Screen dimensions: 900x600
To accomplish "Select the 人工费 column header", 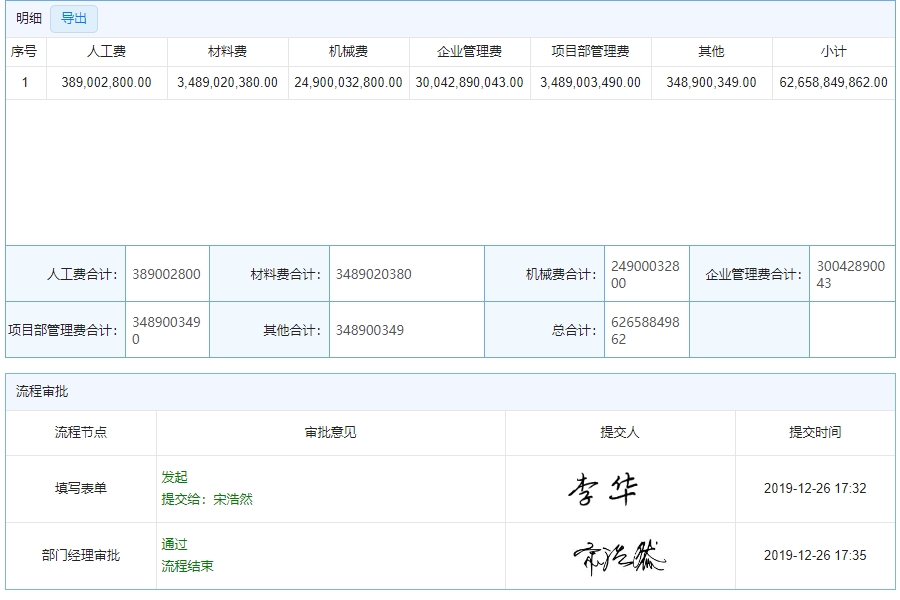I will coord(103,50).
